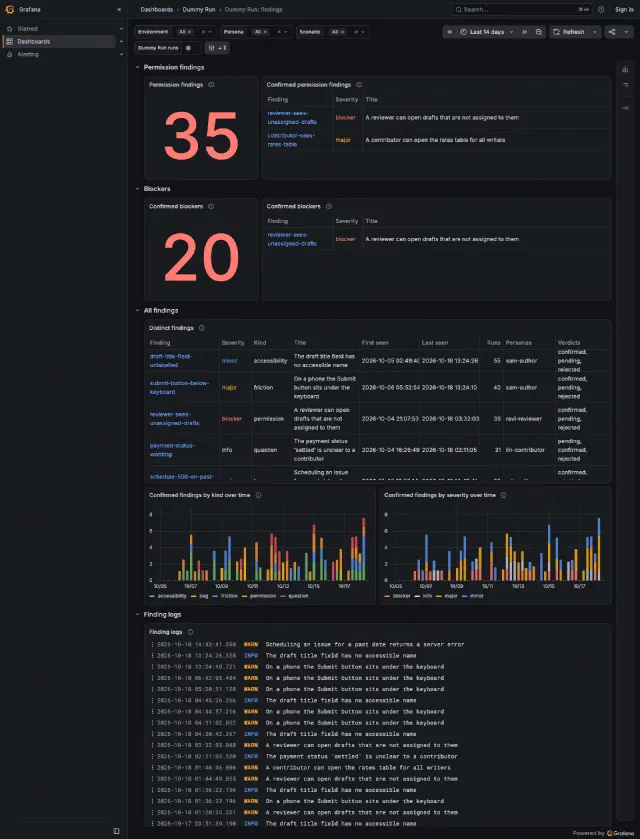Click the side toolbar collapse arrow icon
The height and width of the screenshot is (839, 640).
pos(624,108)
